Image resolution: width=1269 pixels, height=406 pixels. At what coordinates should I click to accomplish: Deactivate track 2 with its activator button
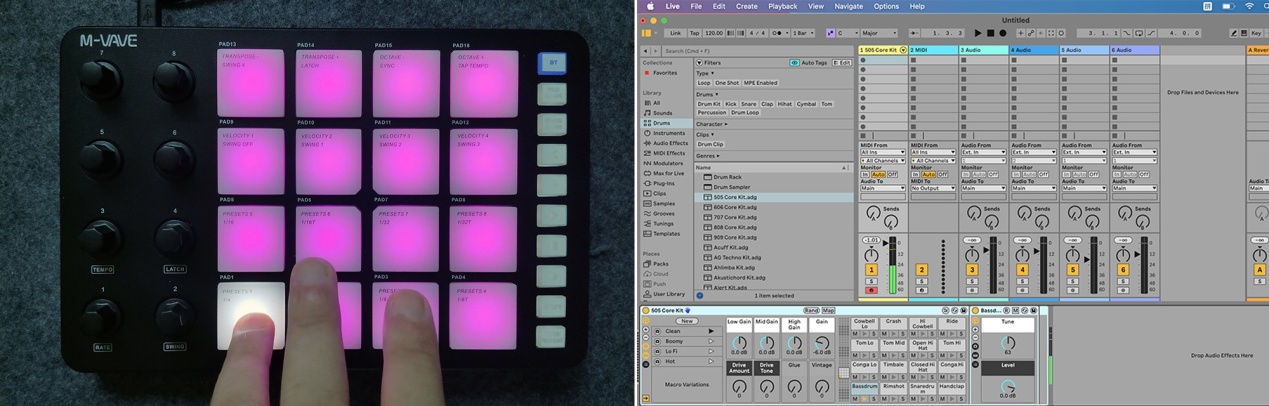921,269
